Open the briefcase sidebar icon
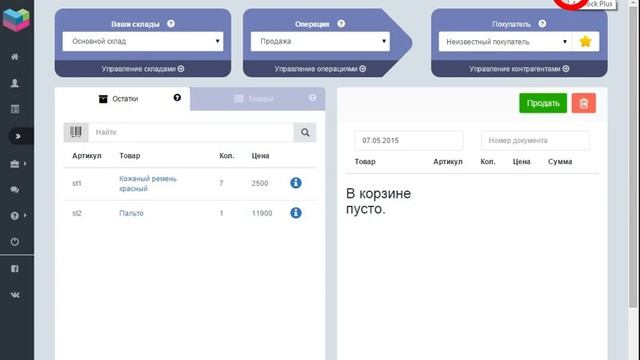 pyautogui.click(x=15, y=164)
